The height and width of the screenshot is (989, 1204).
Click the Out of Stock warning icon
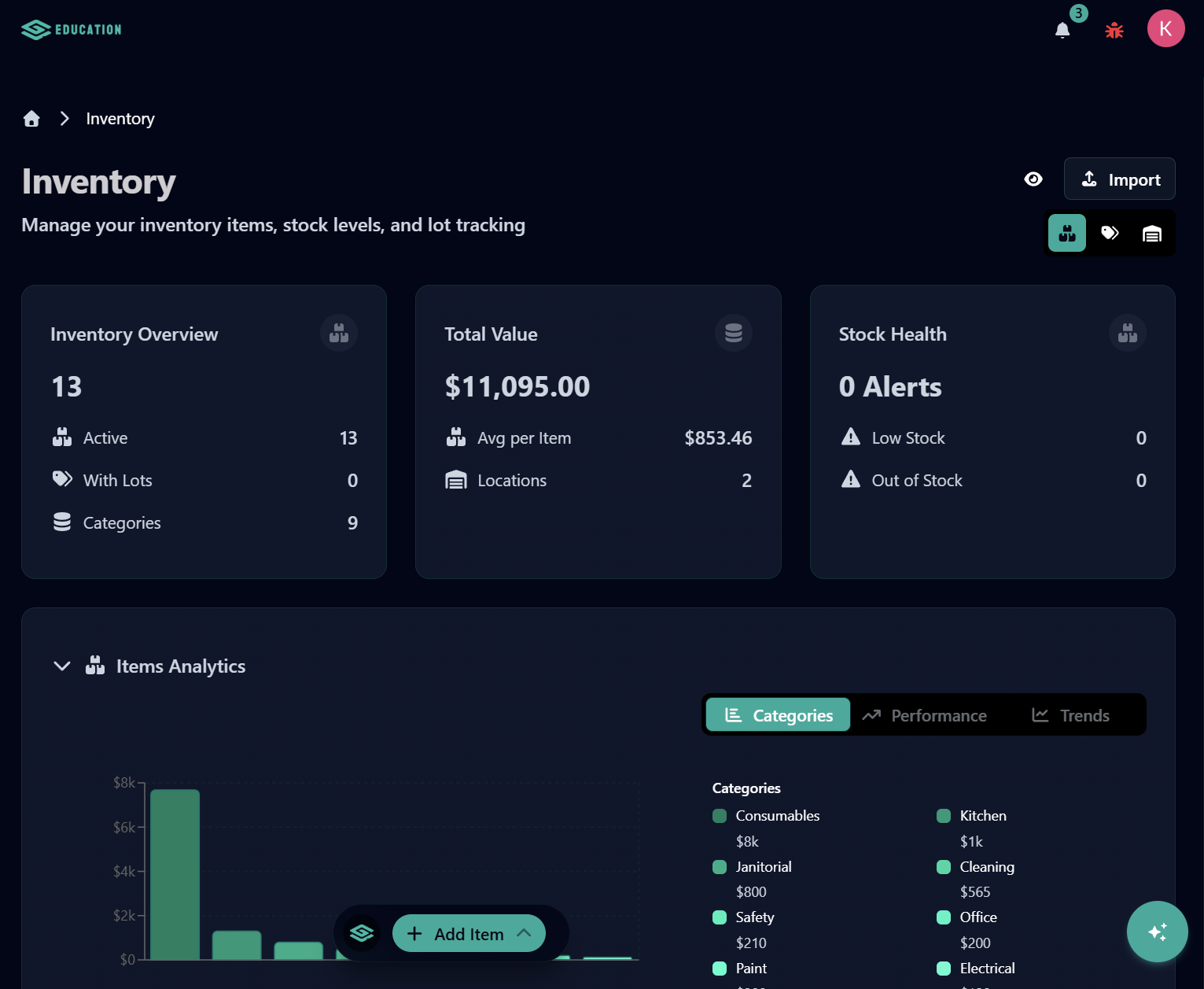(851, 479)
